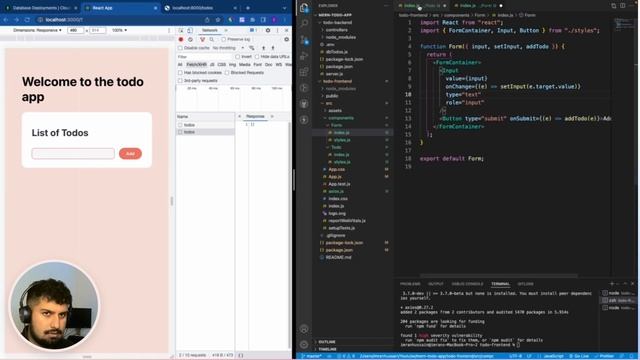Collapse the components folder
640x360 pixels.
tap(341, 118)
